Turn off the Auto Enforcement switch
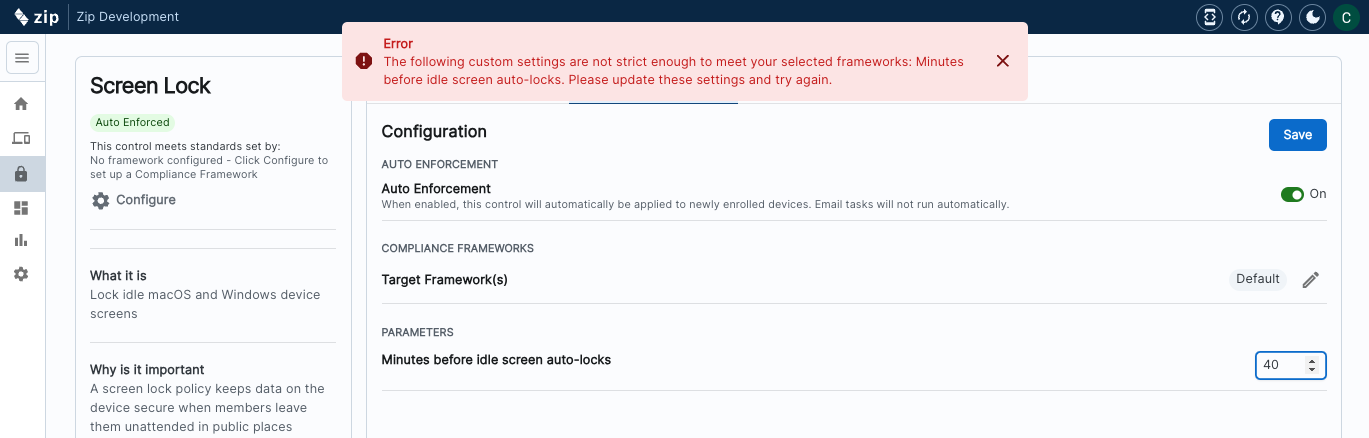1369x438 pixels. pyautogui.click(x=1292, y=194)
